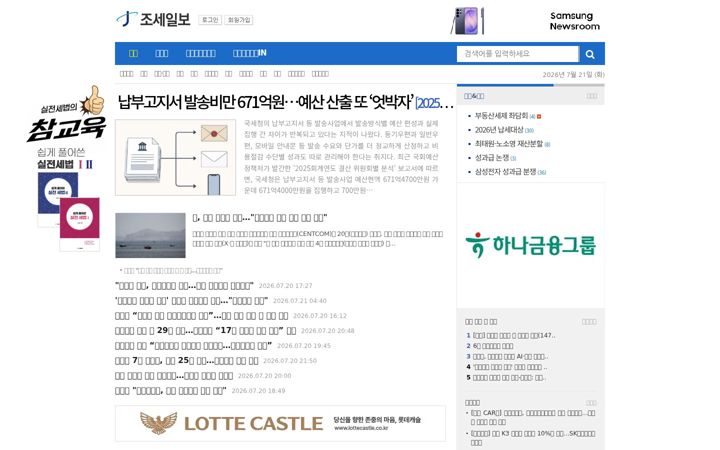Image resolution: width=720 pixels, height=450 pixels.
Task: Click the magnifier search button
Action: pyautogui.click(x=590, y=54)
